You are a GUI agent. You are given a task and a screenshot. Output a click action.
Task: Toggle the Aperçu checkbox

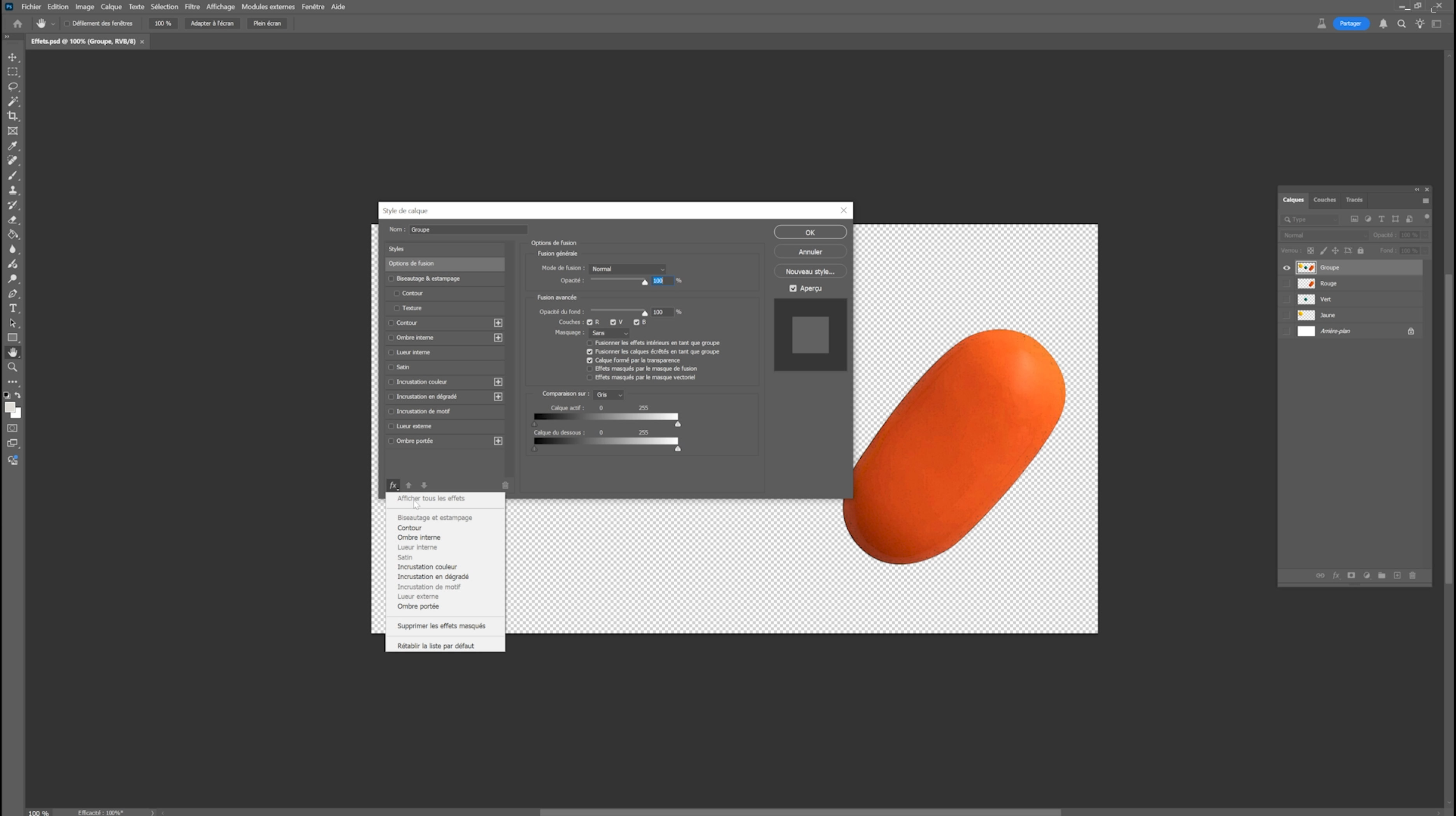(x=793, y=288)
